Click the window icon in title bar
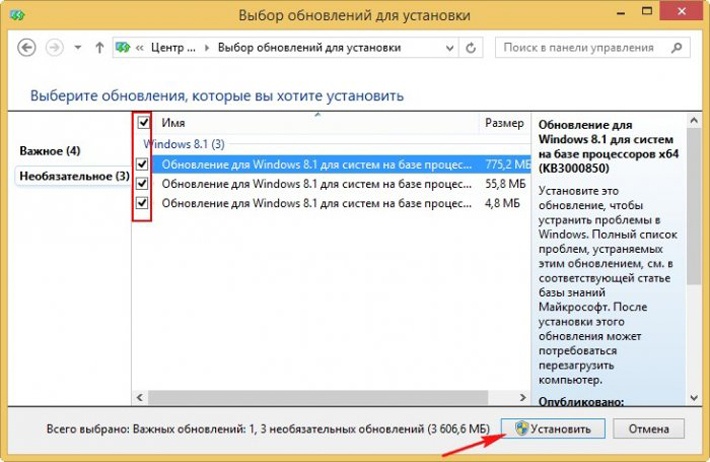This screenshot has width=710, height=462. coord(17,15)
